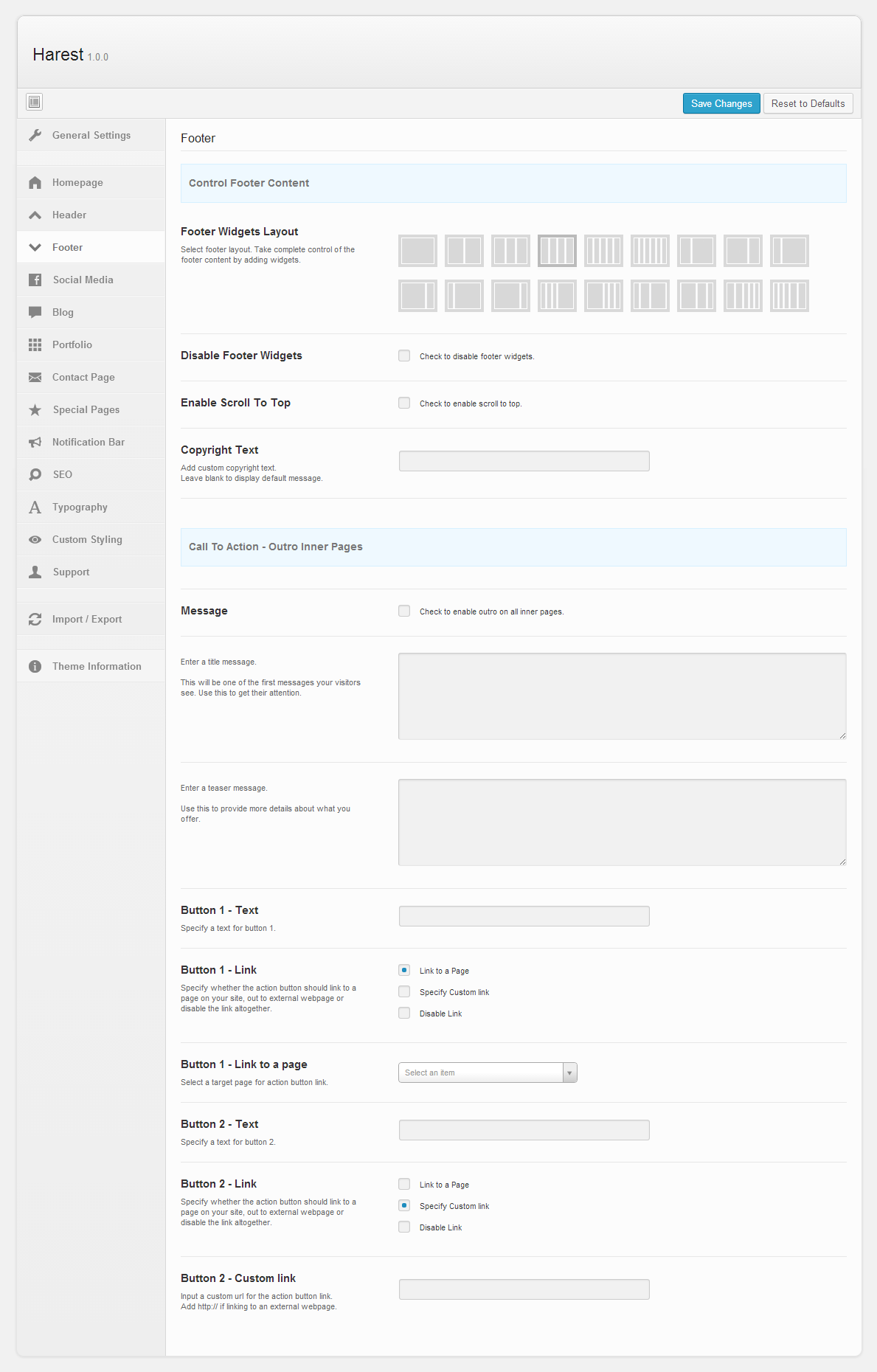
Task: Expand the Header section in sidebar
Action: click(x=69, y=215)
